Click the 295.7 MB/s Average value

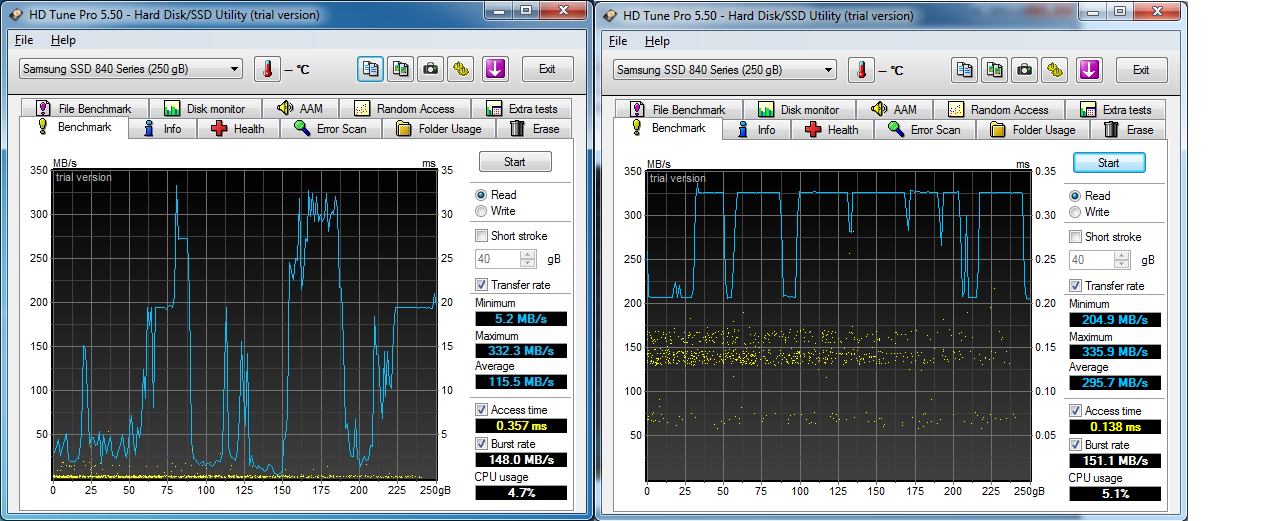click(x=1114, y=383)
